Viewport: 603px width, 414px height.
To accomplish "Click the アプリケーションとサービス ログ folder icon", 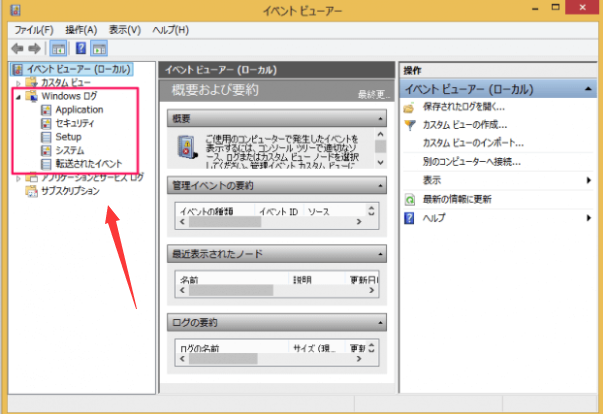I will (32, 178).
